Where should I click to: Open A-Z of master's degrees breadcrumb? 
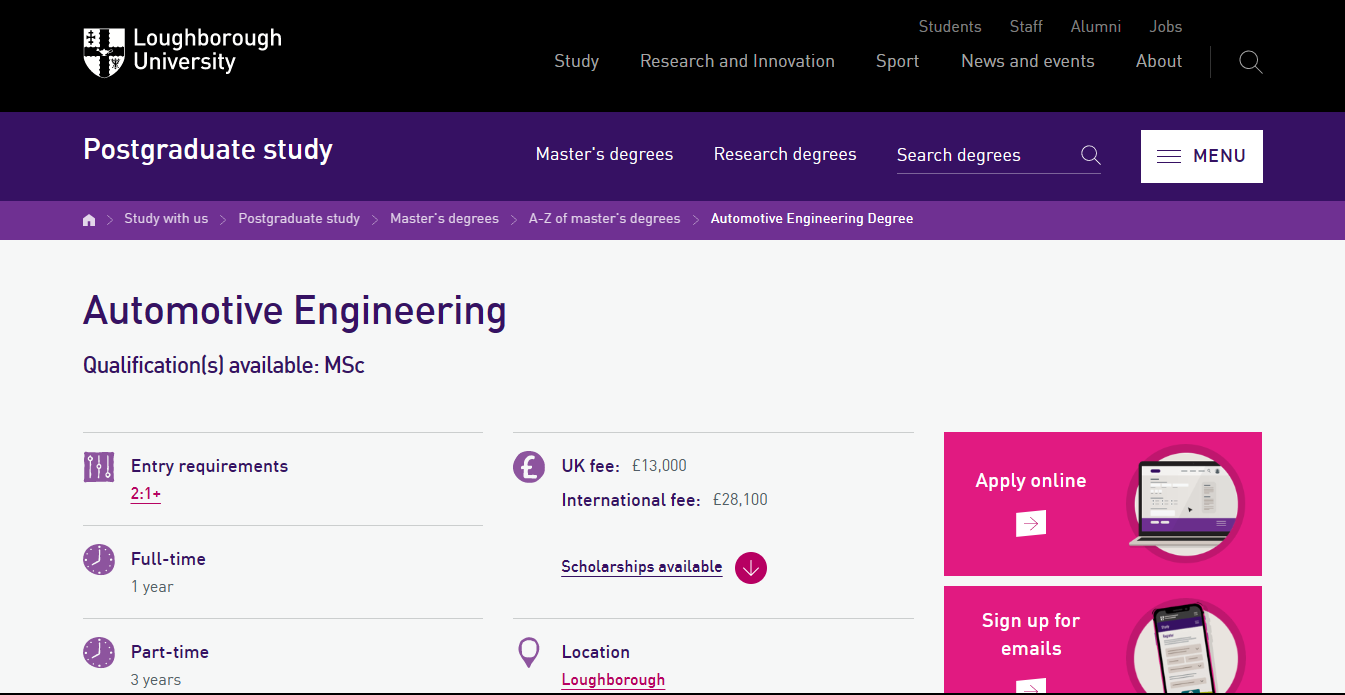coord(604,219)
